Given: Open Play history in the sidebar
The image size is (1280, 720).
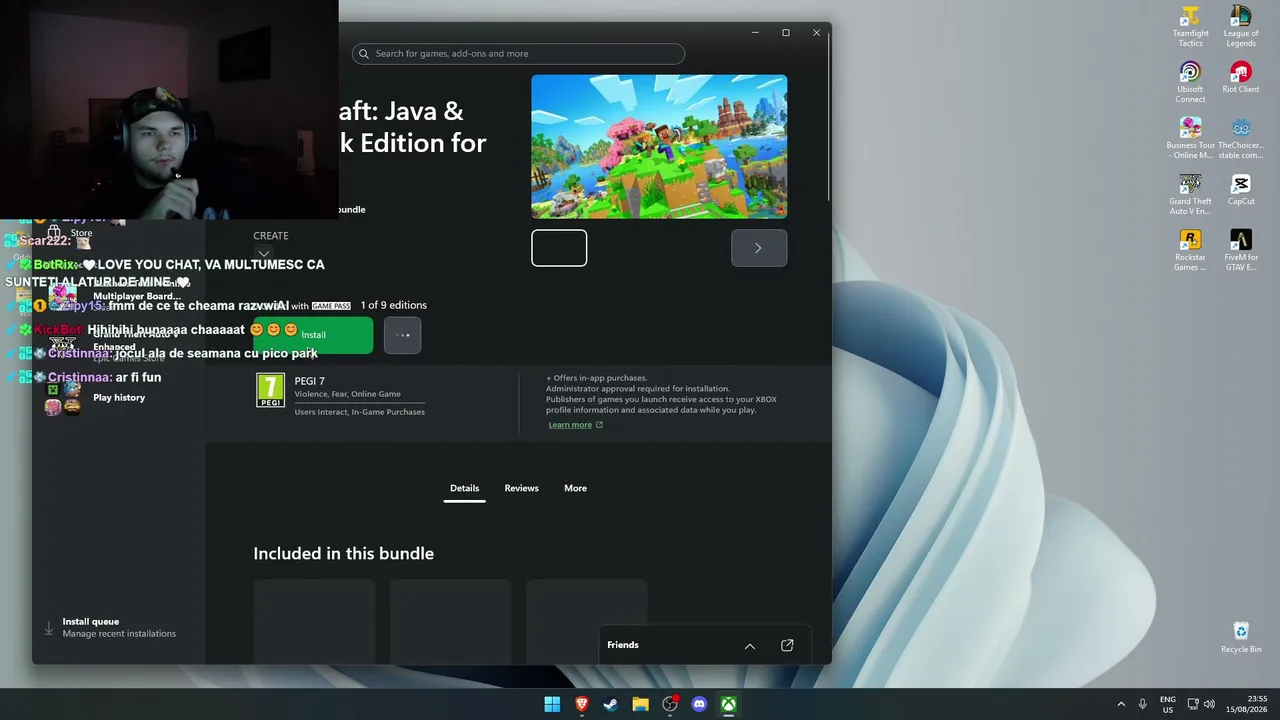Looking at the screenshot, I should (119, 398).
